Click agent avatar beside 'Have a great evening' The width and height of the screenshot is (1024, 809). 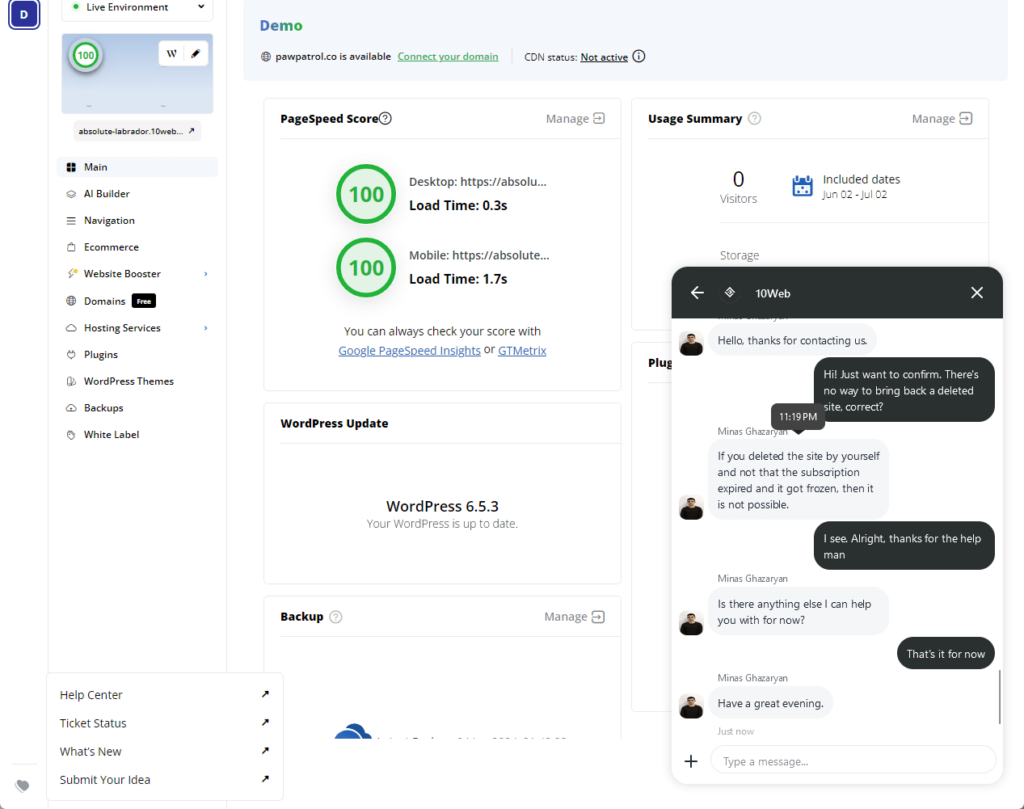pos(691,706)
